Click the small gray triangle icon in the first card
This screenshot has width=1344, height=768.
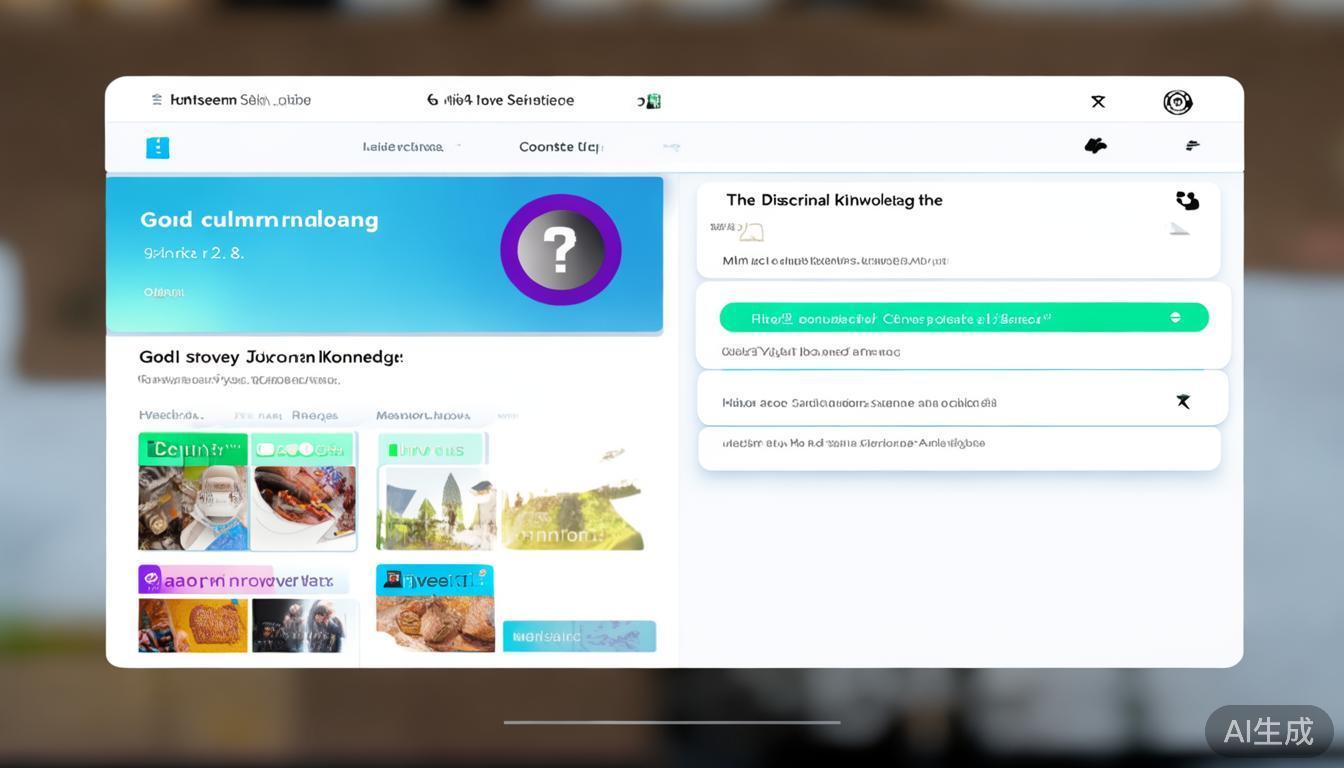(x=1180, y=229)
